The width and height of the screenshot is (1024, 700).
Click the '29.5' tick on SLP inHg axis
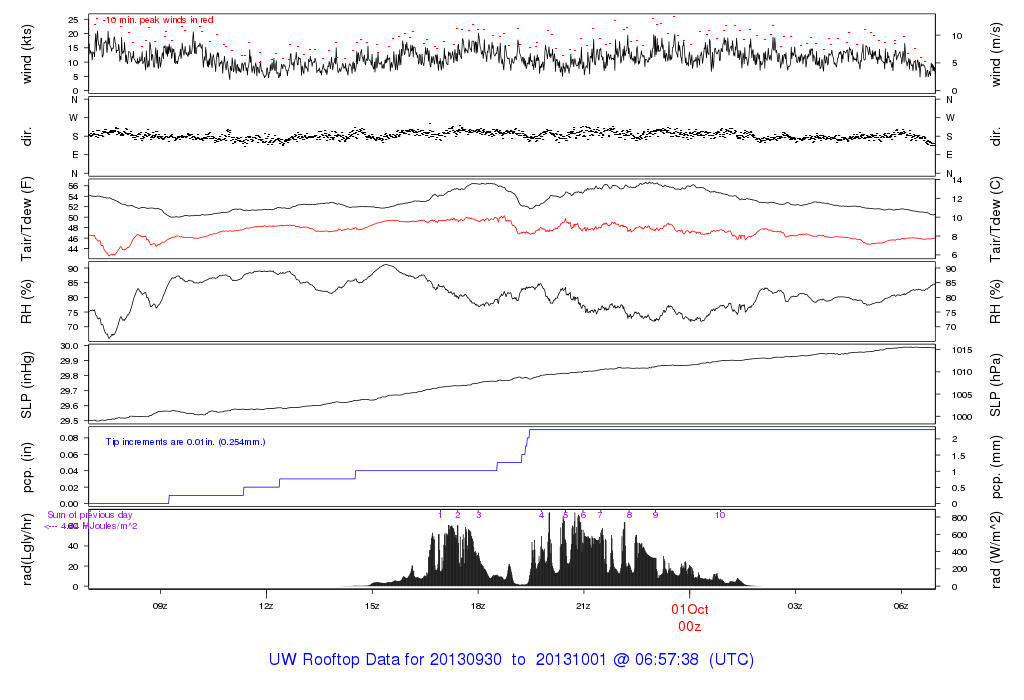[x=71, y=421]
